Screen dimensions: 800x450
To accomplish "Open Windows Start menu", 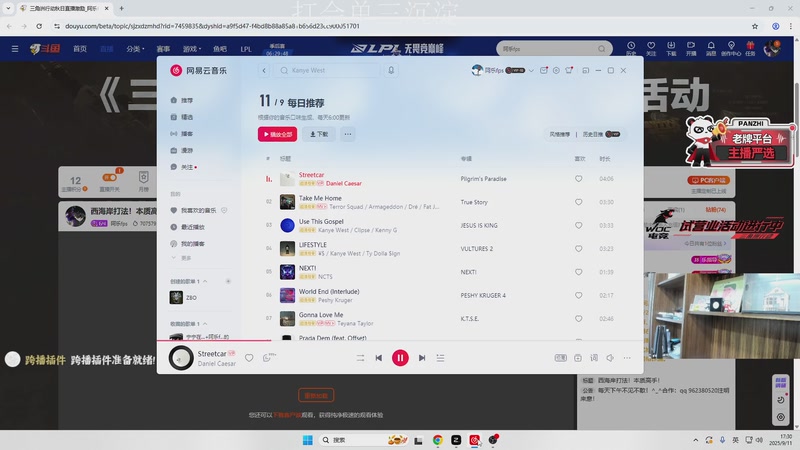I will tap(308, 440).
